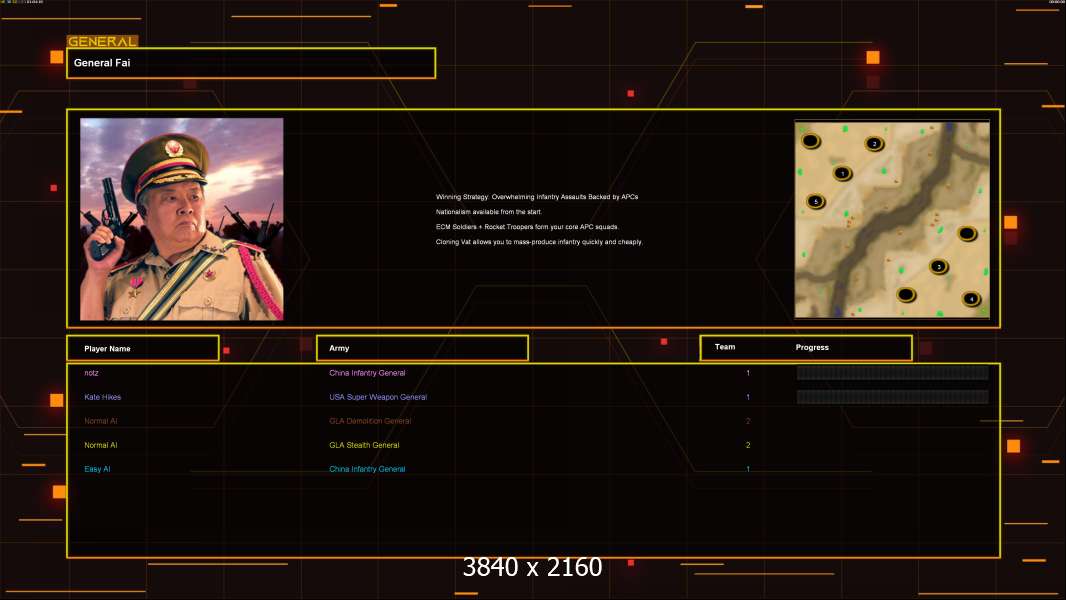Image resolution: width=1066 pixels, height=600 pixels.
Task: Click Easy AI's China Infantry General army
Action: [x=367, y=469]
